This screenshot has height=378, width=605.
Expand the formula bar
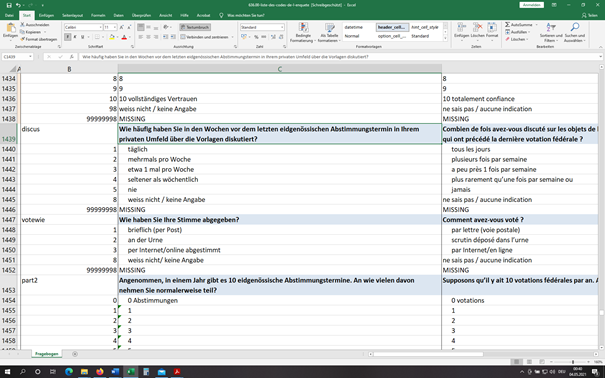(x=600, y=57)
